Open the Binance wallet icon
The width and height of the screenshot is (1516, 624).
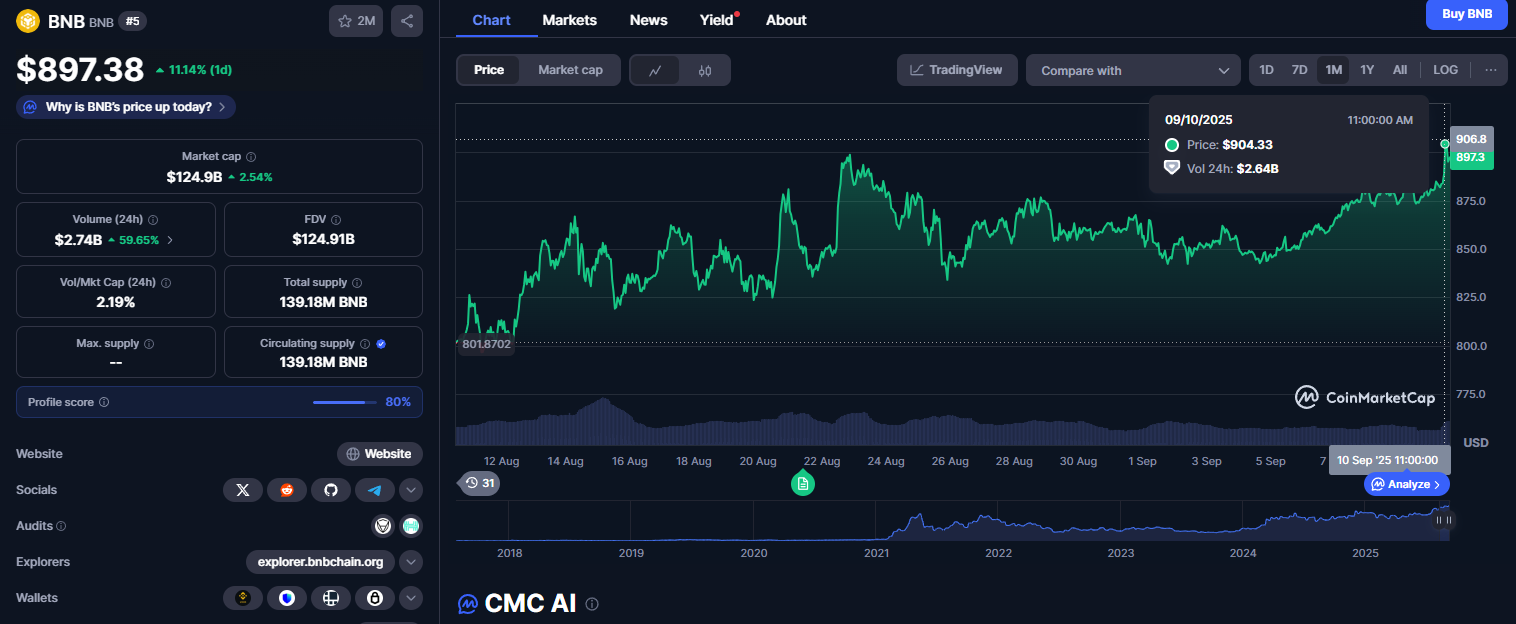243,598
